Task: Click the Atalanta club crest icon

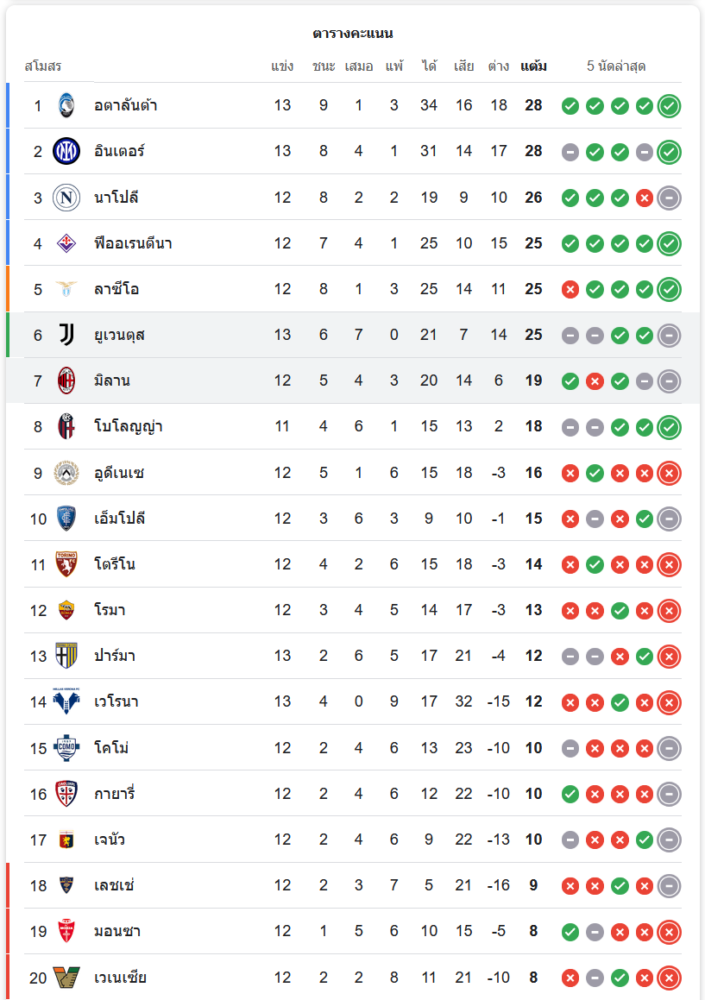Action: [x=66, y=105]
